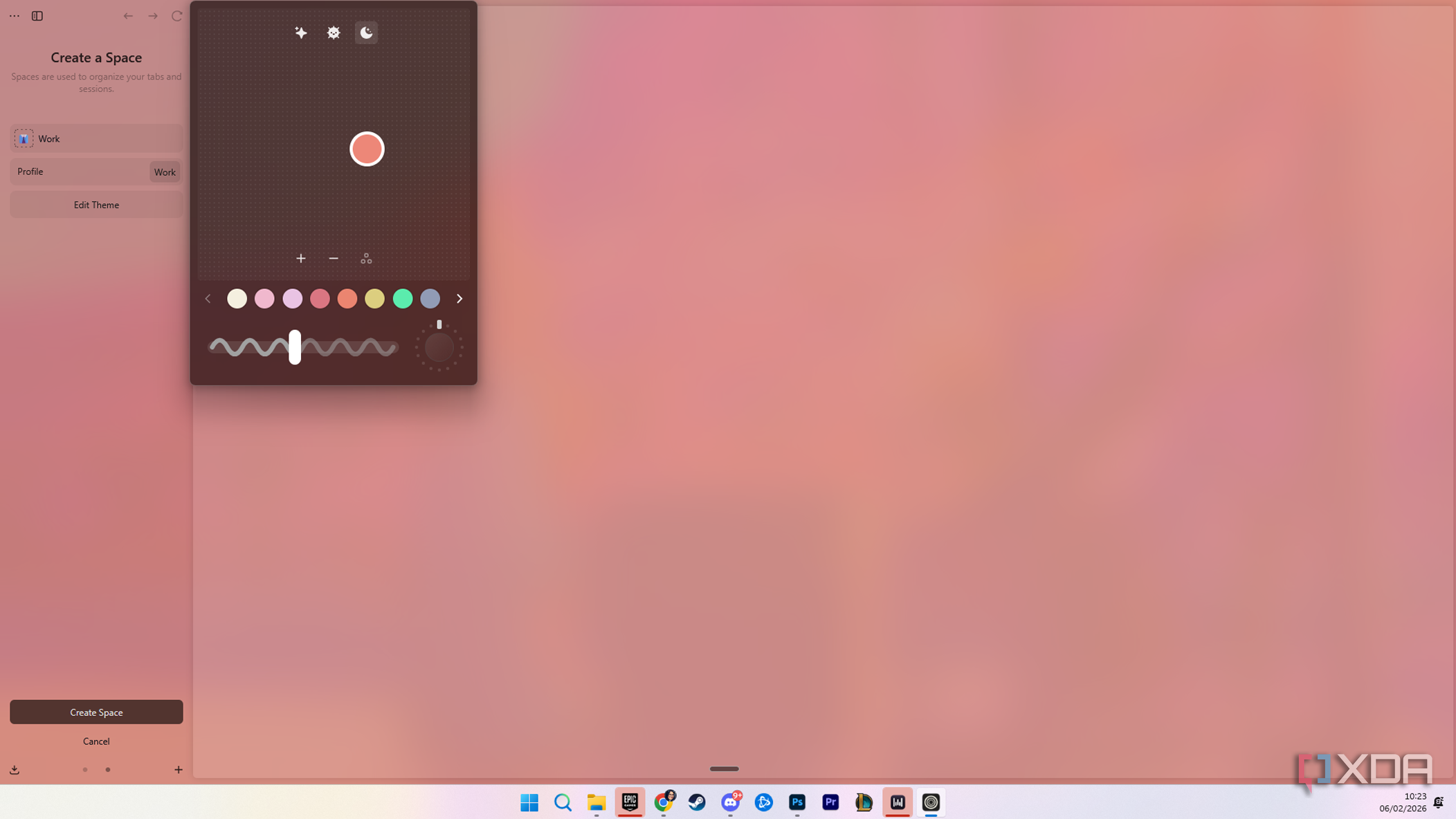Select the dark moon theme mode
The width and height of the screenshot is (1456, 819).
(366, 33)
